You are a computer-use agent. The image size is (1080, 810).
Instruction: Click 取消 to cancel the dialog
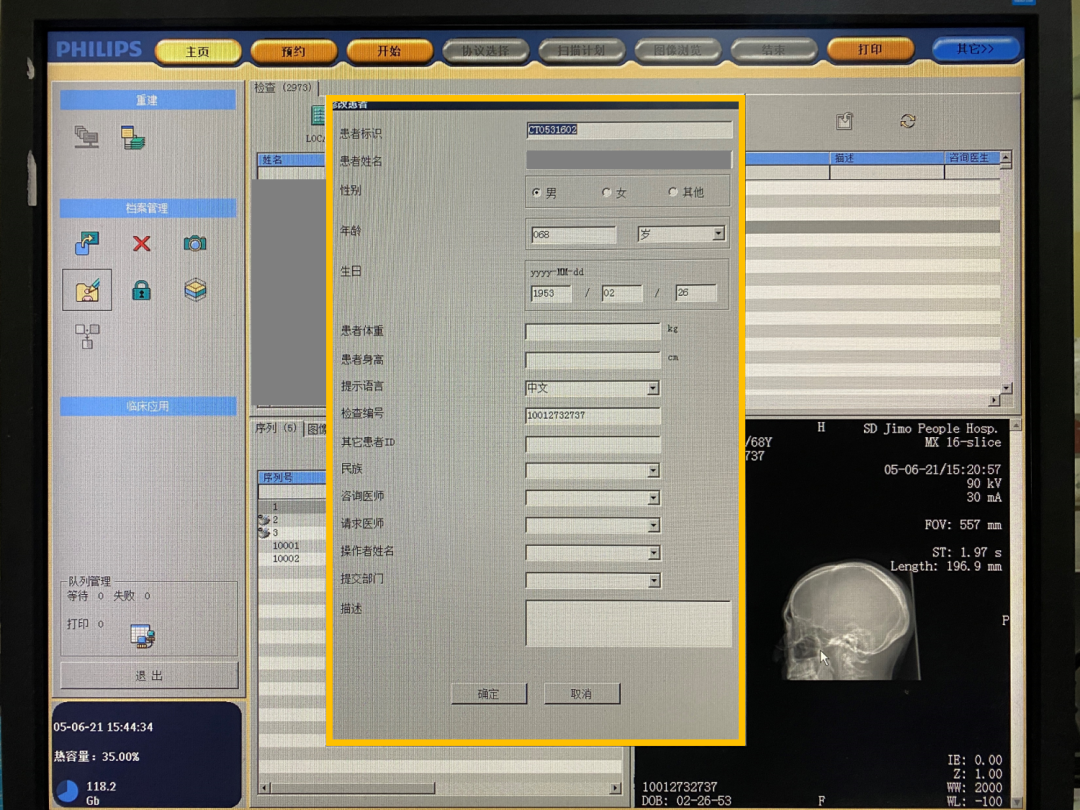tap(581, 694)
